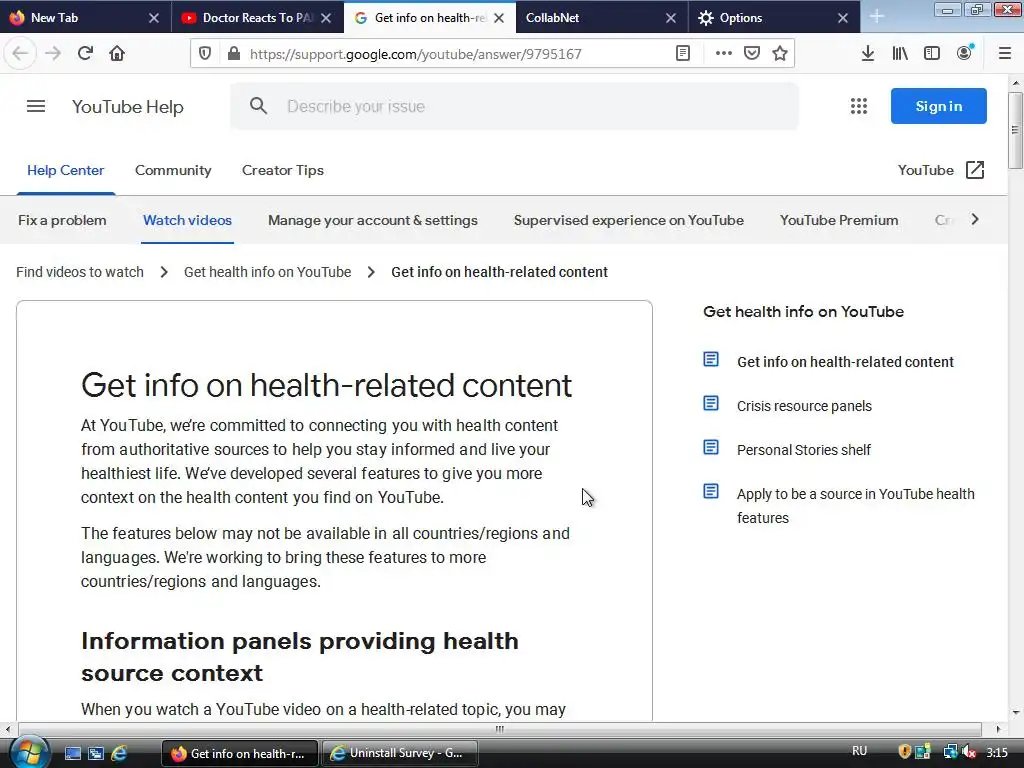
Task: Click Find videos to watch breadcrumb
Action: [x=80, y=272]
